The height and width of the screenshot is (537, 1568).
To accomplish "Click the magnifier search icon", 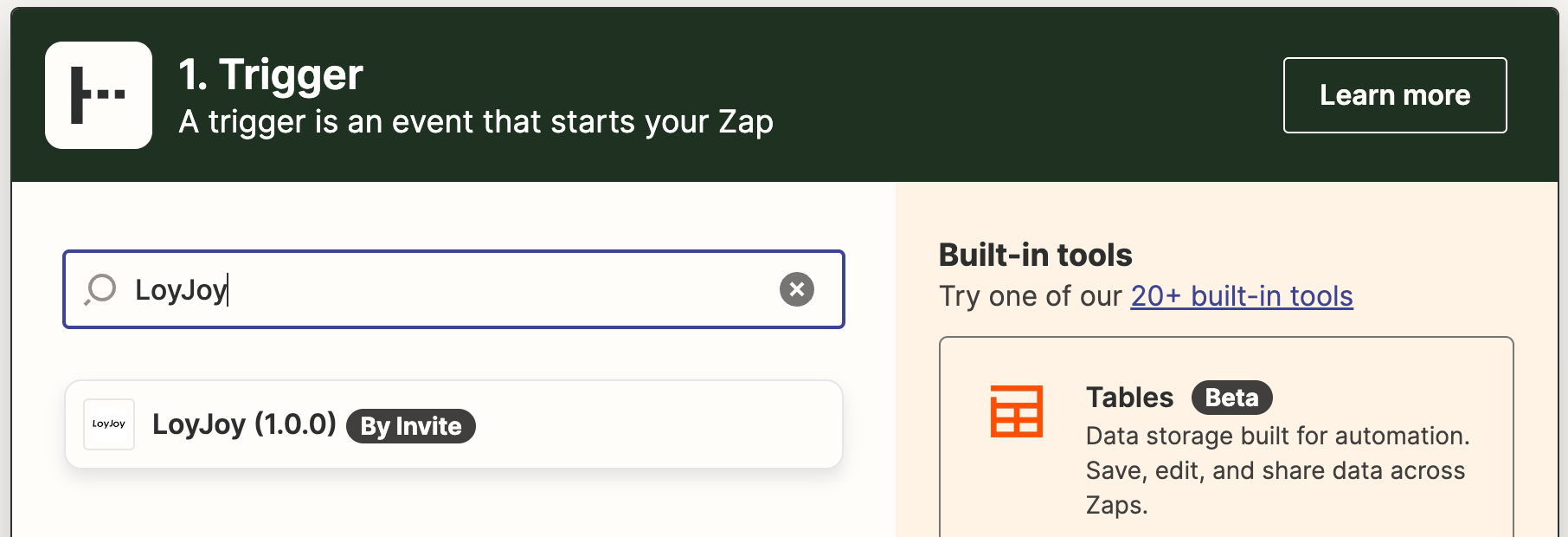I will click(x=100, y=289).
